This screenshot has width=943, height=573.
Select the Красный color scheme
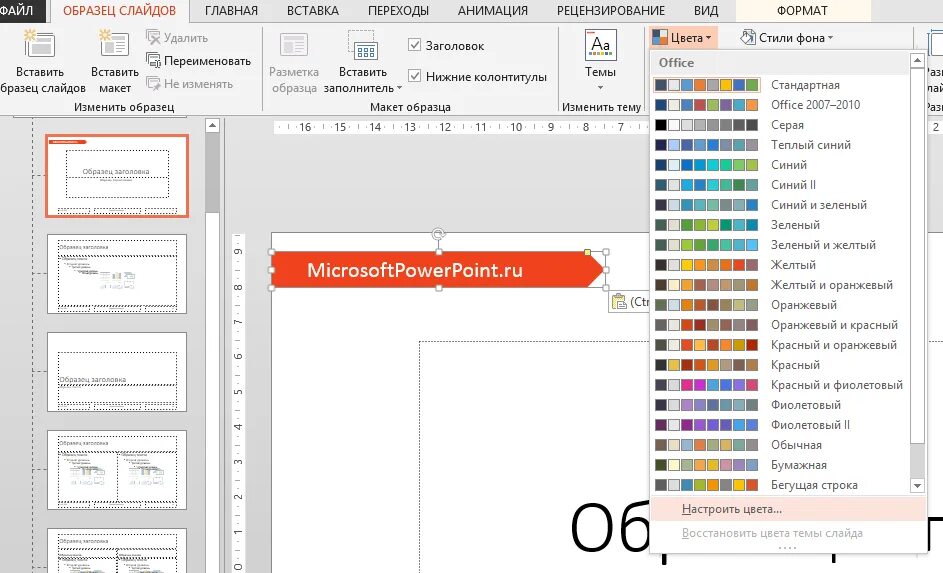click(781, 365)
